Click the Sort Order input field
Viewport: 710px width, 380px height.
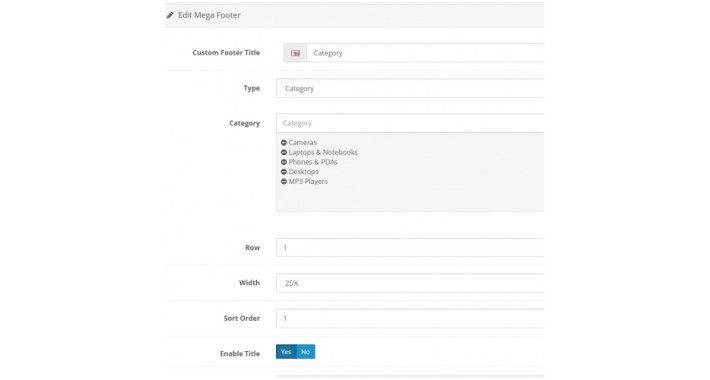pyautogui.click(x=410, y=318)
